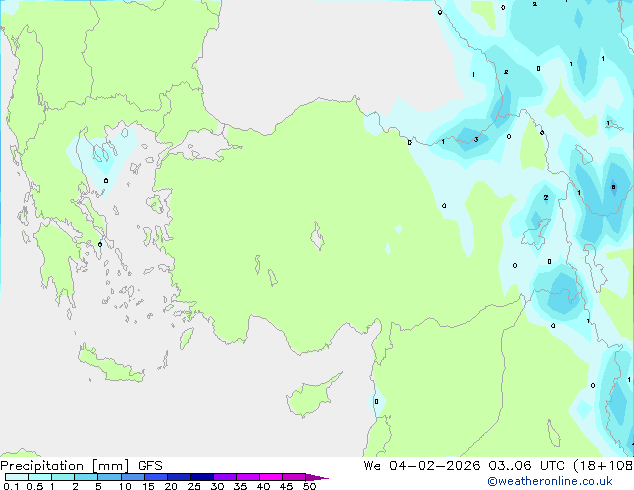Click the 0.5–1 mm legend swatch

point(40,477)
